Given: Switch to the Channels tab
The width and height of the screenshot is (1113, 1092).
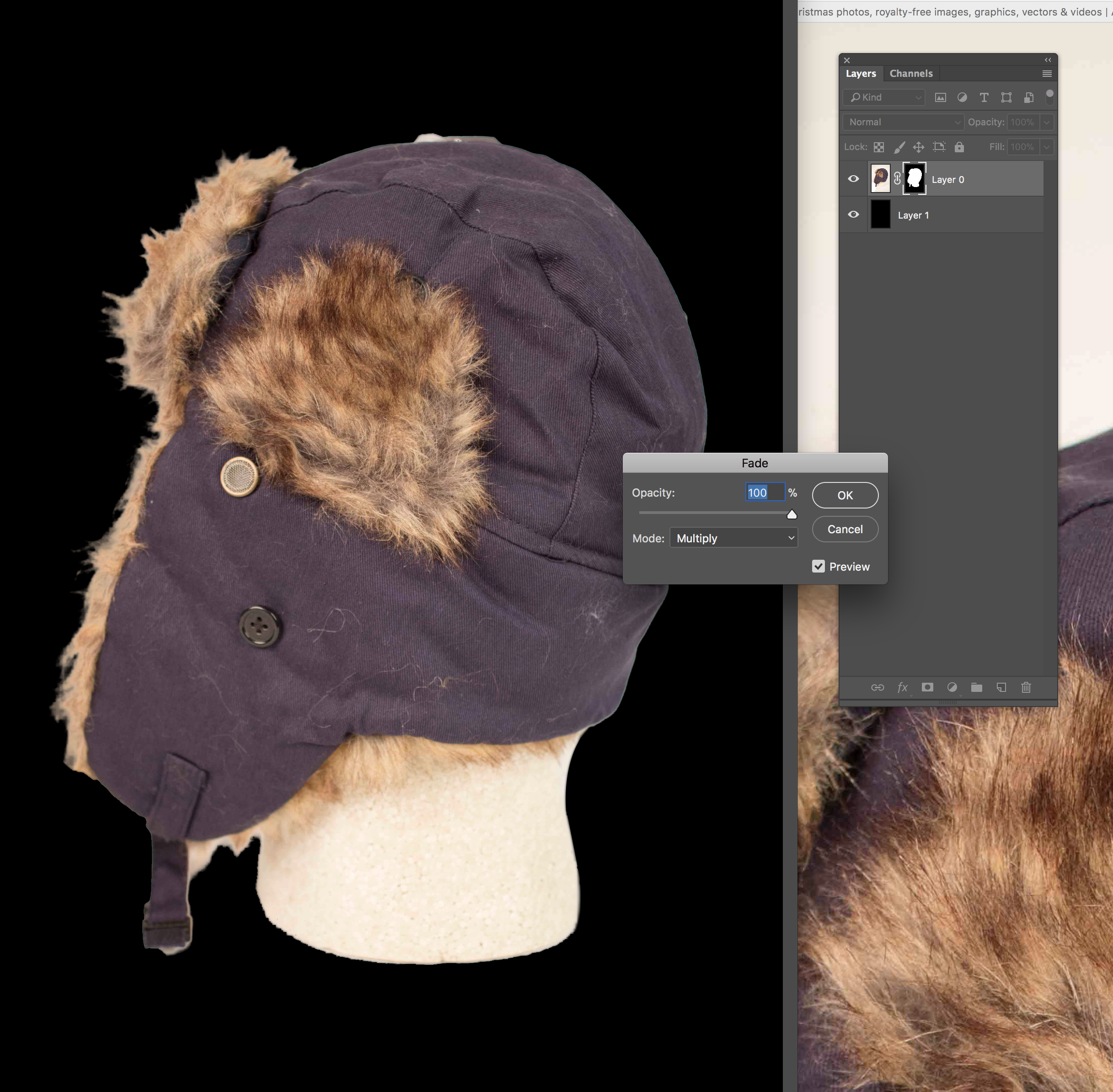Looking at the screenshot, I should click(910, 74).
